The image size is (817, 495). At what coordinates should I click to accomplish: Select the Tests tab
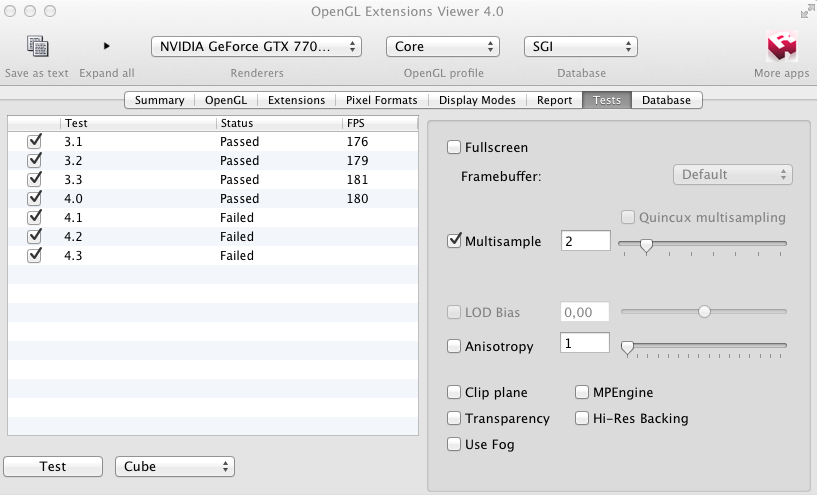coord(606,100)
